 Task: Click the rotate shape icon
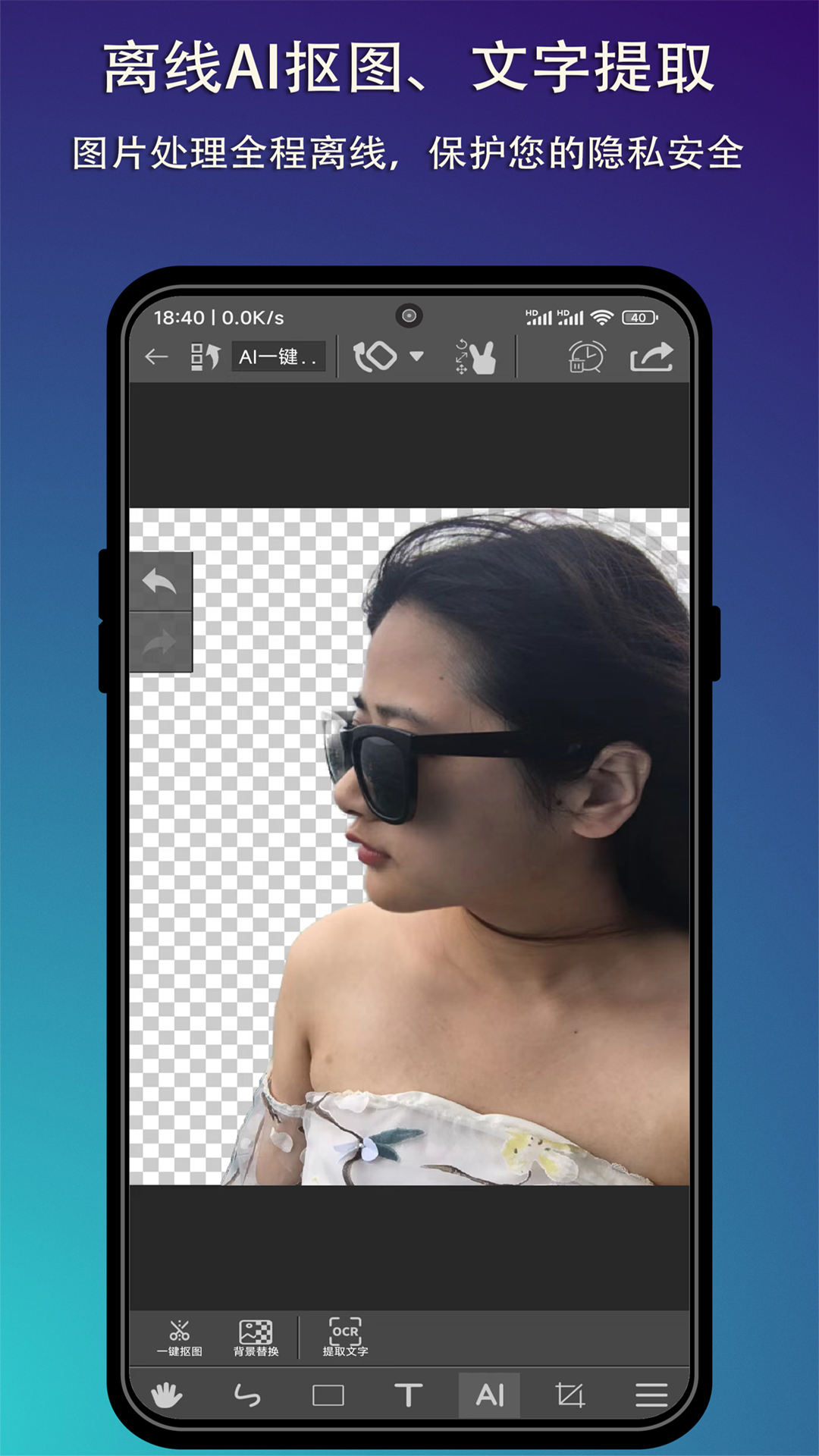[x=375, y=356]
